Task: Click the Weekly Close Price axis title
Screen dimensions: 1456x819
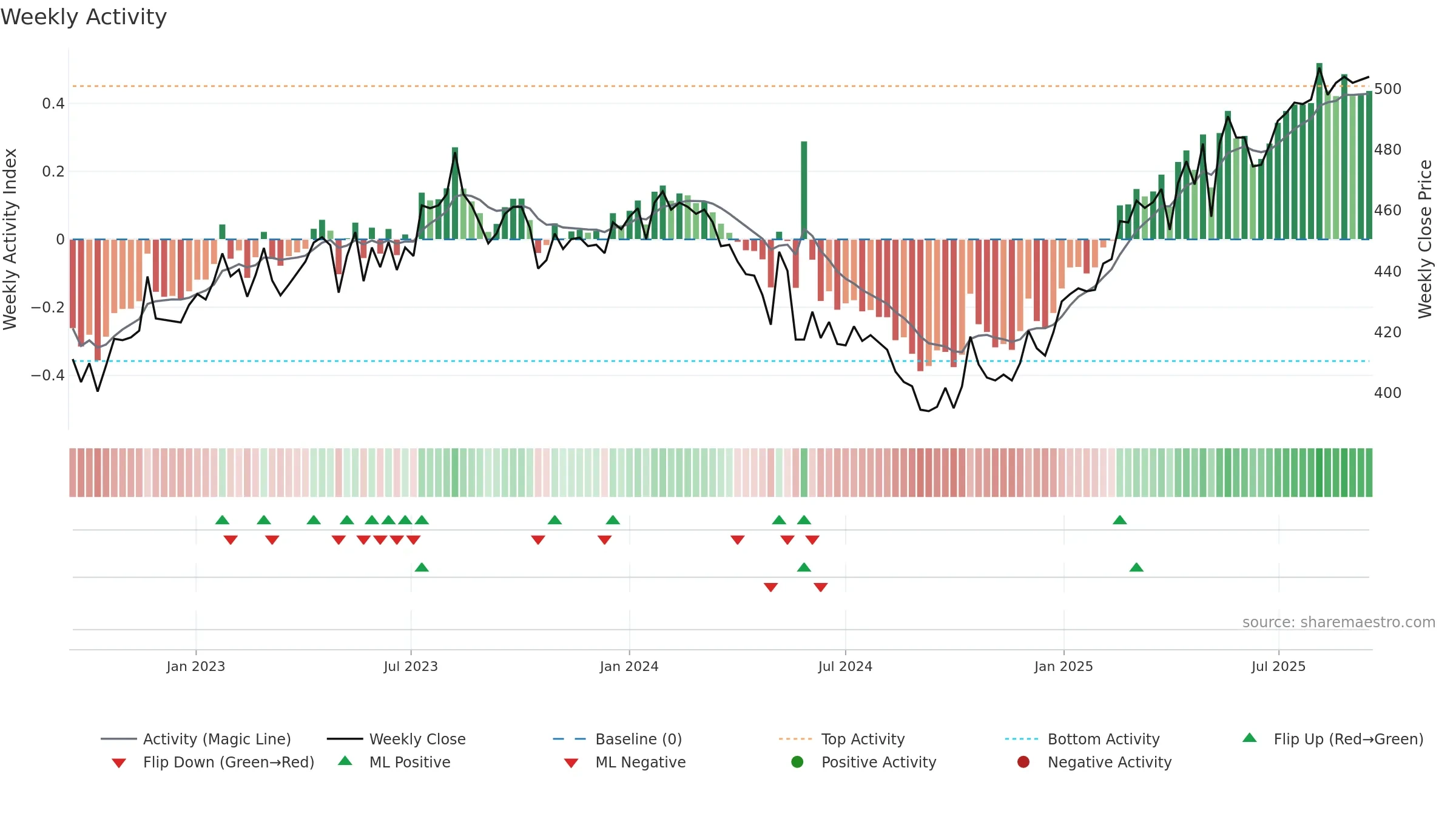Action: coord(1425,239)
